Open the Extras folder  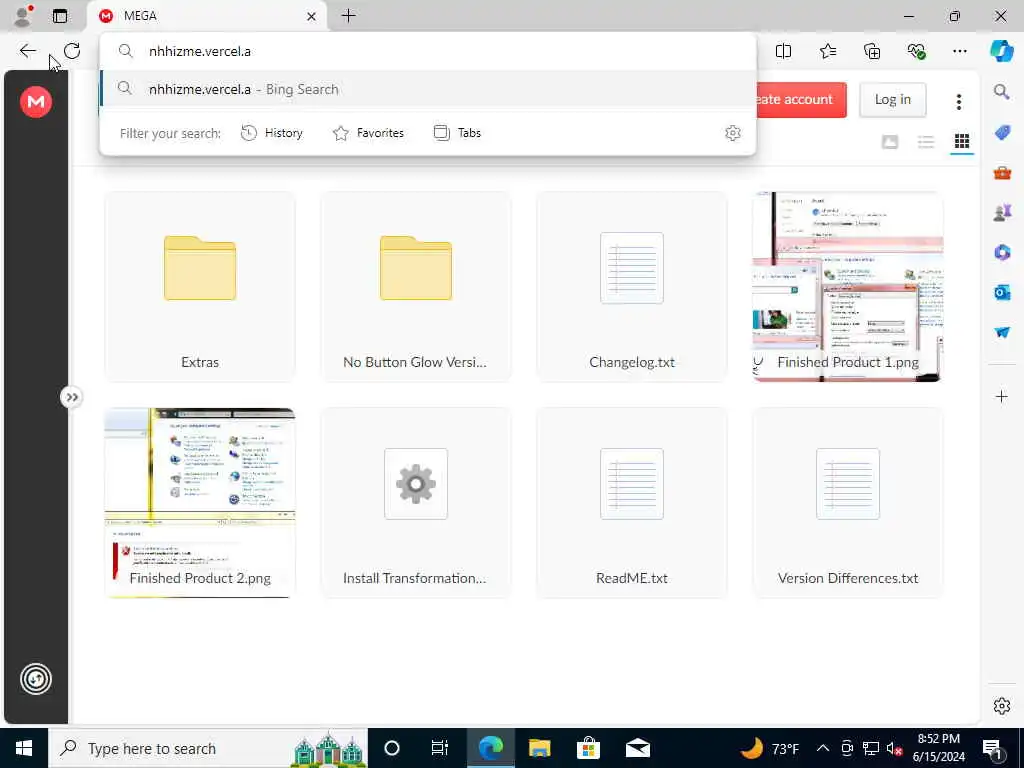(200, 287)
